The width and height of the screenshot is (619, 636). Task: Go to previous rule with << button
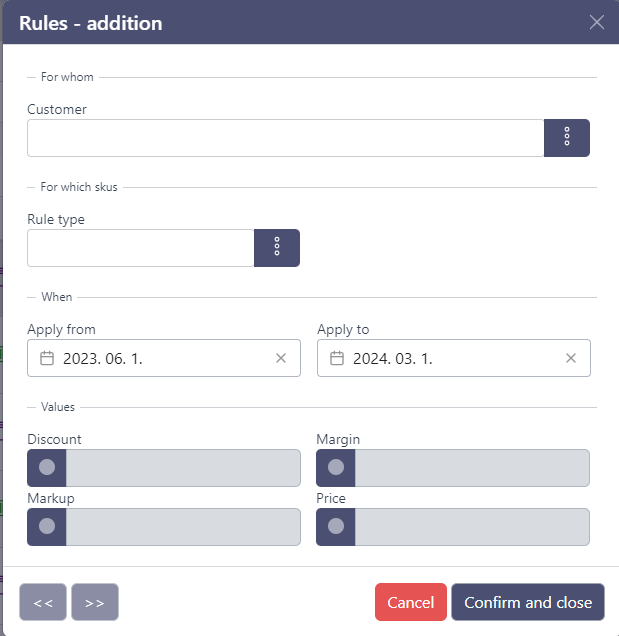pyautogui.click(x=43, y=603)
